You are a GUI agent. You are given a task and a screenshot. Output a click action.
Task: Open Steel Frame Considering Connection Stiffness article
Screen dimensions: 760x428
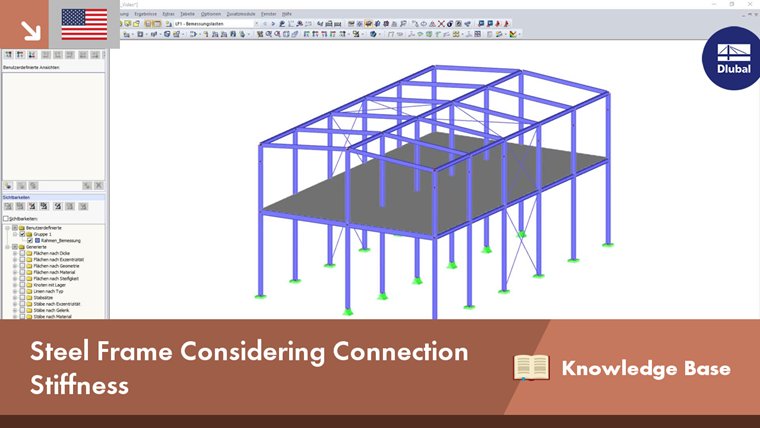click(249, 367)
